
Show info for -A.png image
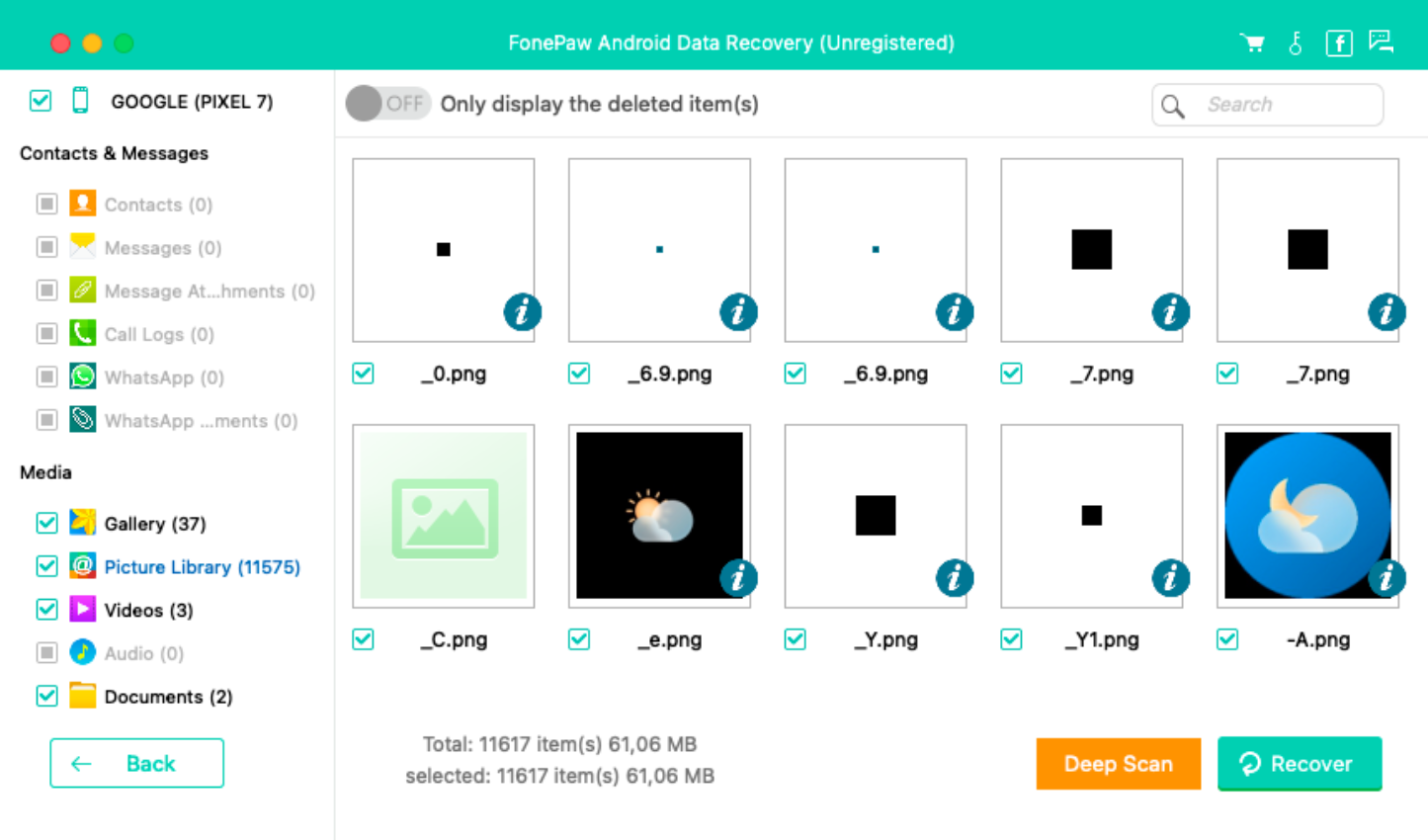pyautogui.click(x=1386, y=578)
